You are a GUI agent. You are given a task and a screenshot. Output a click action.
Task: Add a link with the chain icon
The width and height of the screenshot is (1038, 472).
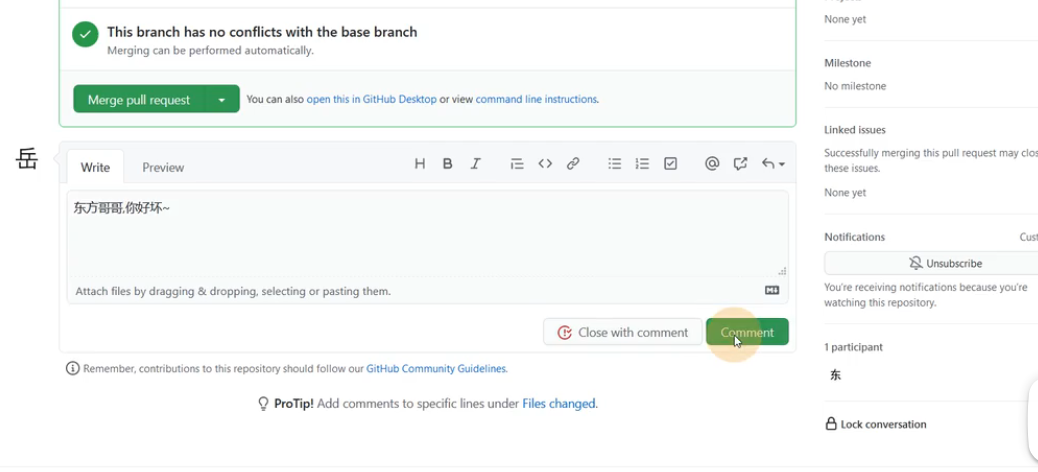573,164
